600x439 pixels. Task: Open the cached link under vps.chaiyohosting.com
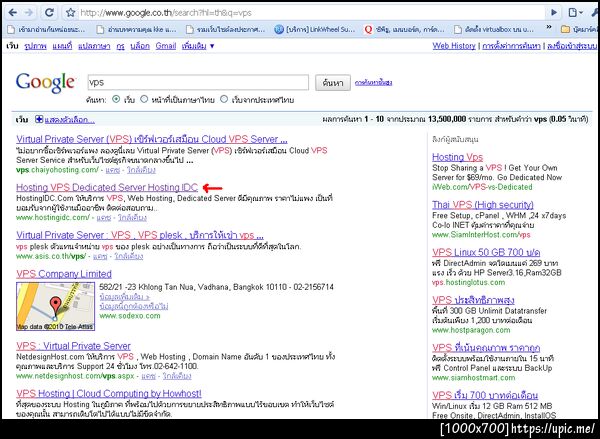pyautogui.click(x=112, y=170)
